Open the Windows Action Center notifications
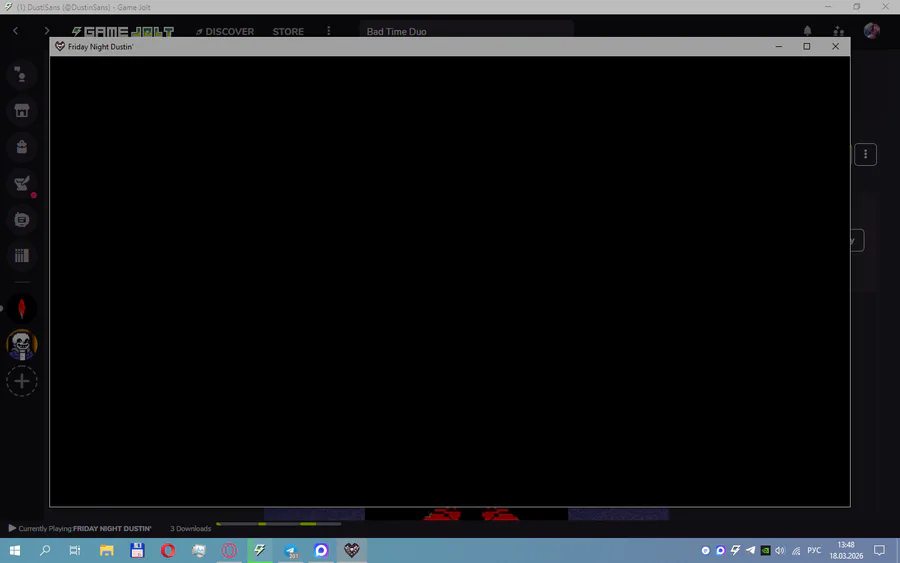900x563 pixels. coord(879,550)
